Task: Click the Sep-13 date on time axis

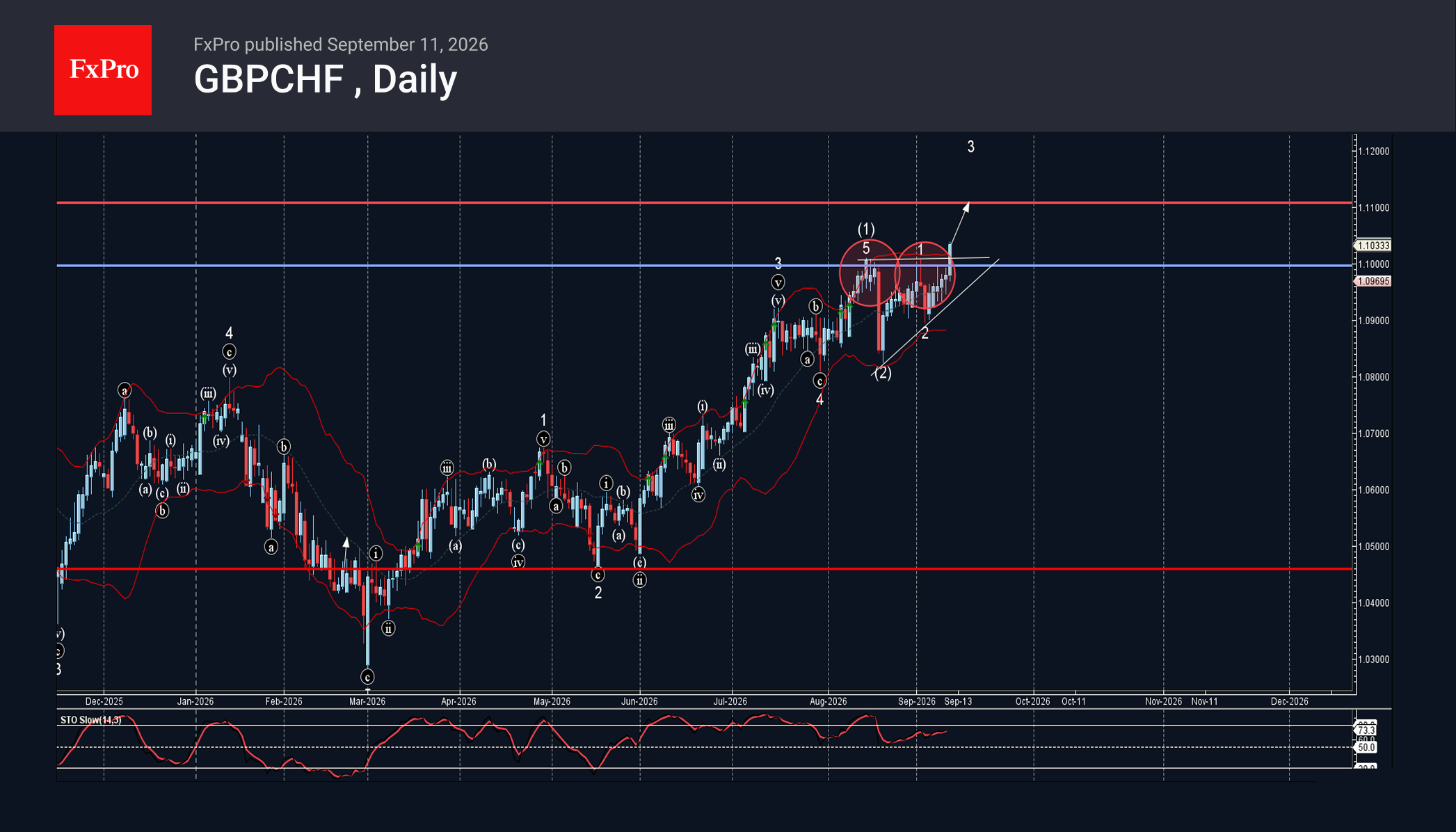Action: [x=958, y=701]
